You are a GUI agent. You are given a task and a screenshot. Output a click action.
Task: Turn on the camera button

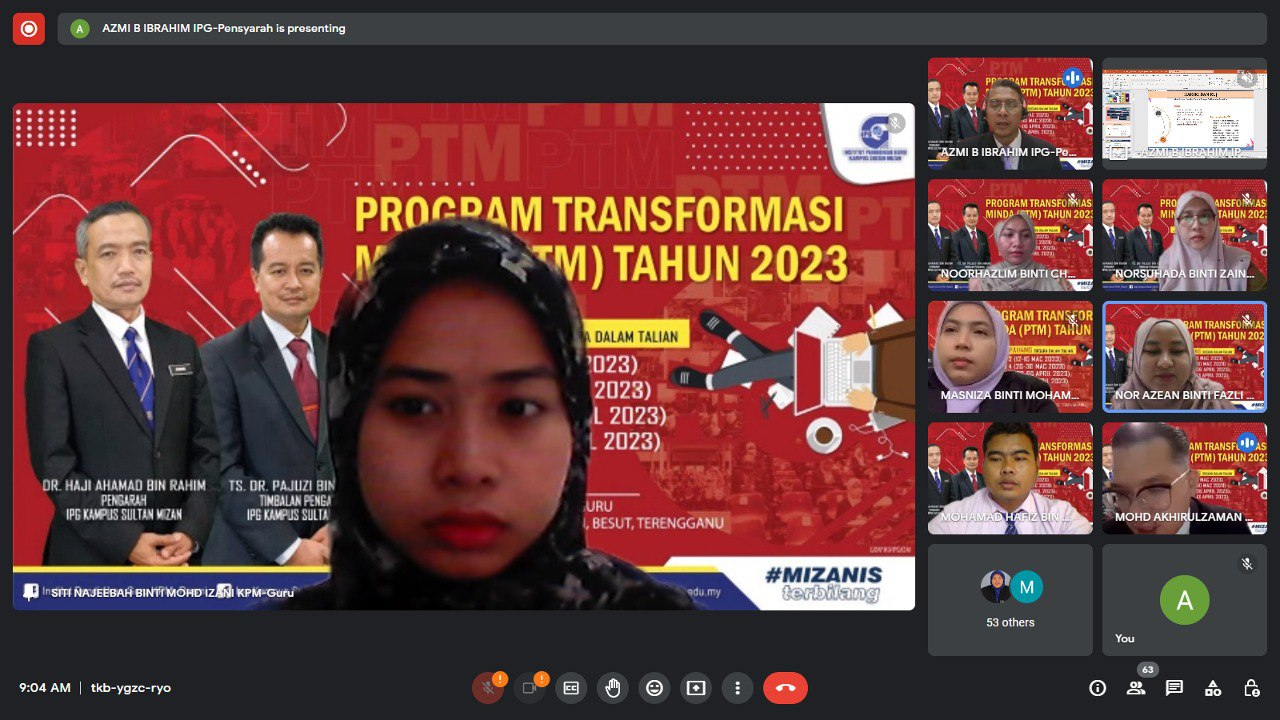530,688
